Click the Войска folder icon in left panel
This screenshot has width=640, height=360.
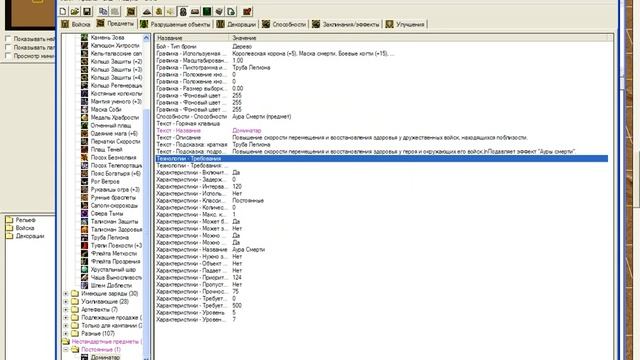(9, 228)
